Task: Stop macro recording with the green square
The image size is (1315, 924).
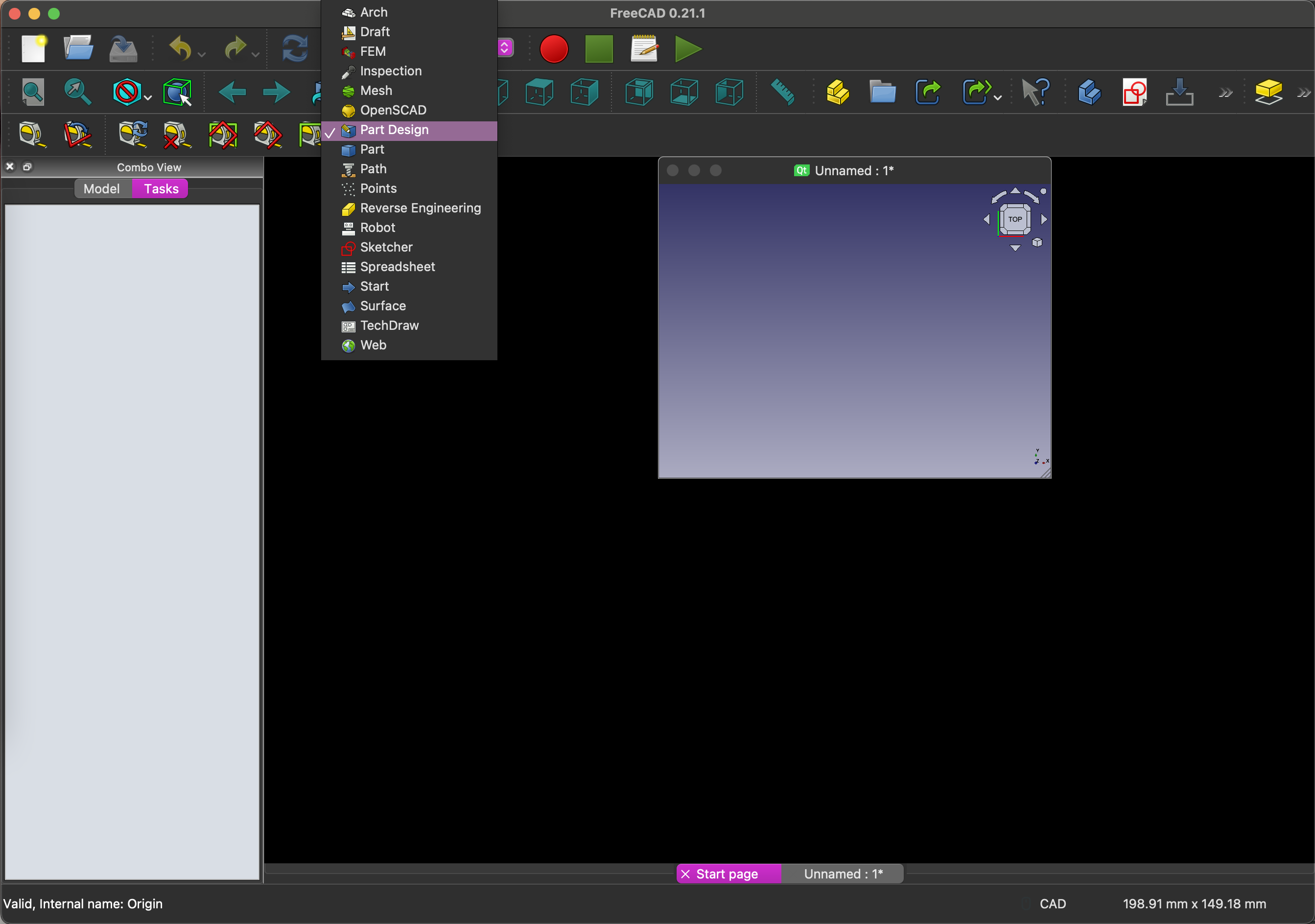Action: point(599,48)
